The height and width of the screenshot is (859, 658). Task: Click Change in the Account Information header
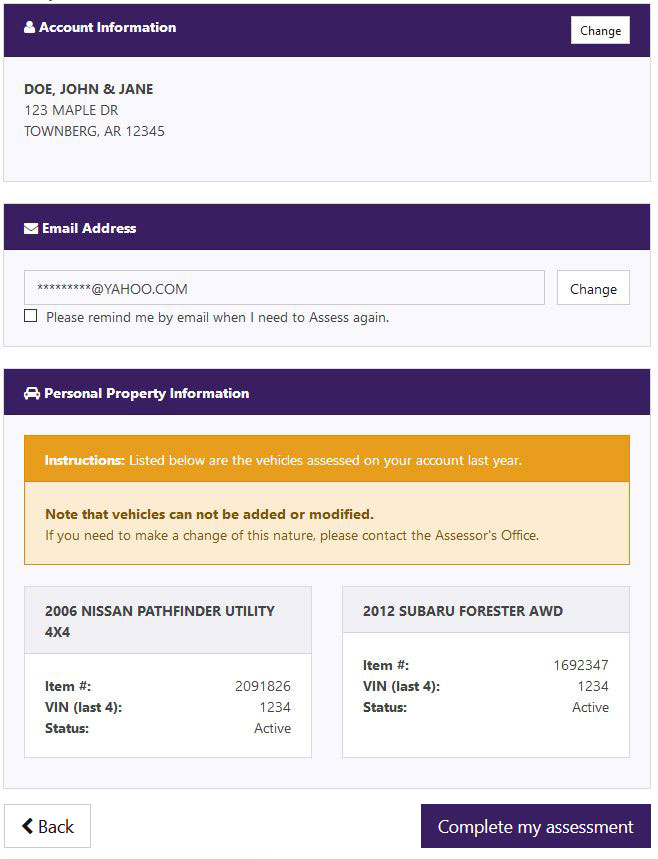pos(600,30)
